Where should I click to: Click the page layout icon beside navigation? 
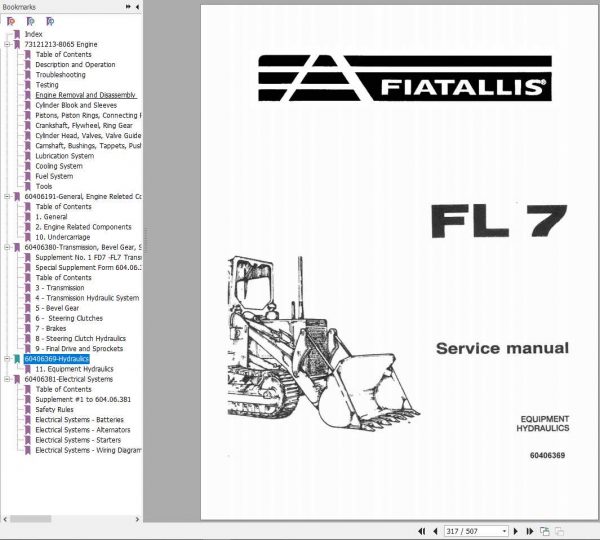(545, 531)
